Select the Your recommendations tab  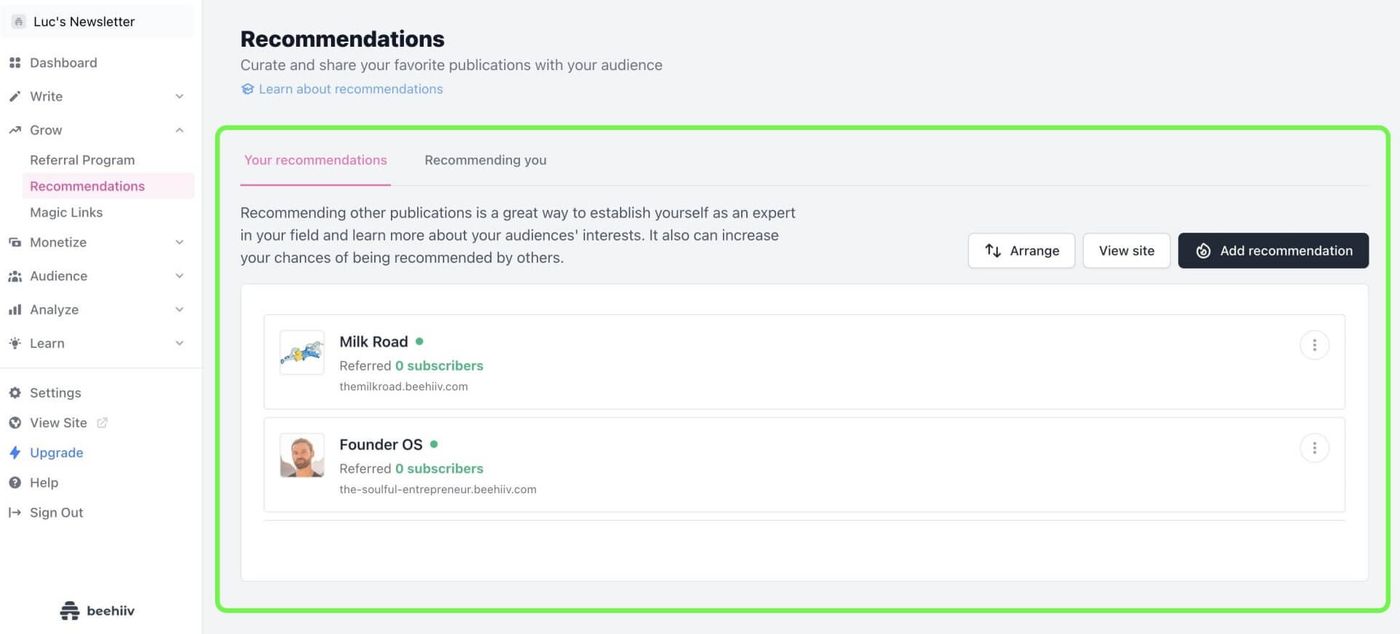pyautogui.click(x=315, y=160)
